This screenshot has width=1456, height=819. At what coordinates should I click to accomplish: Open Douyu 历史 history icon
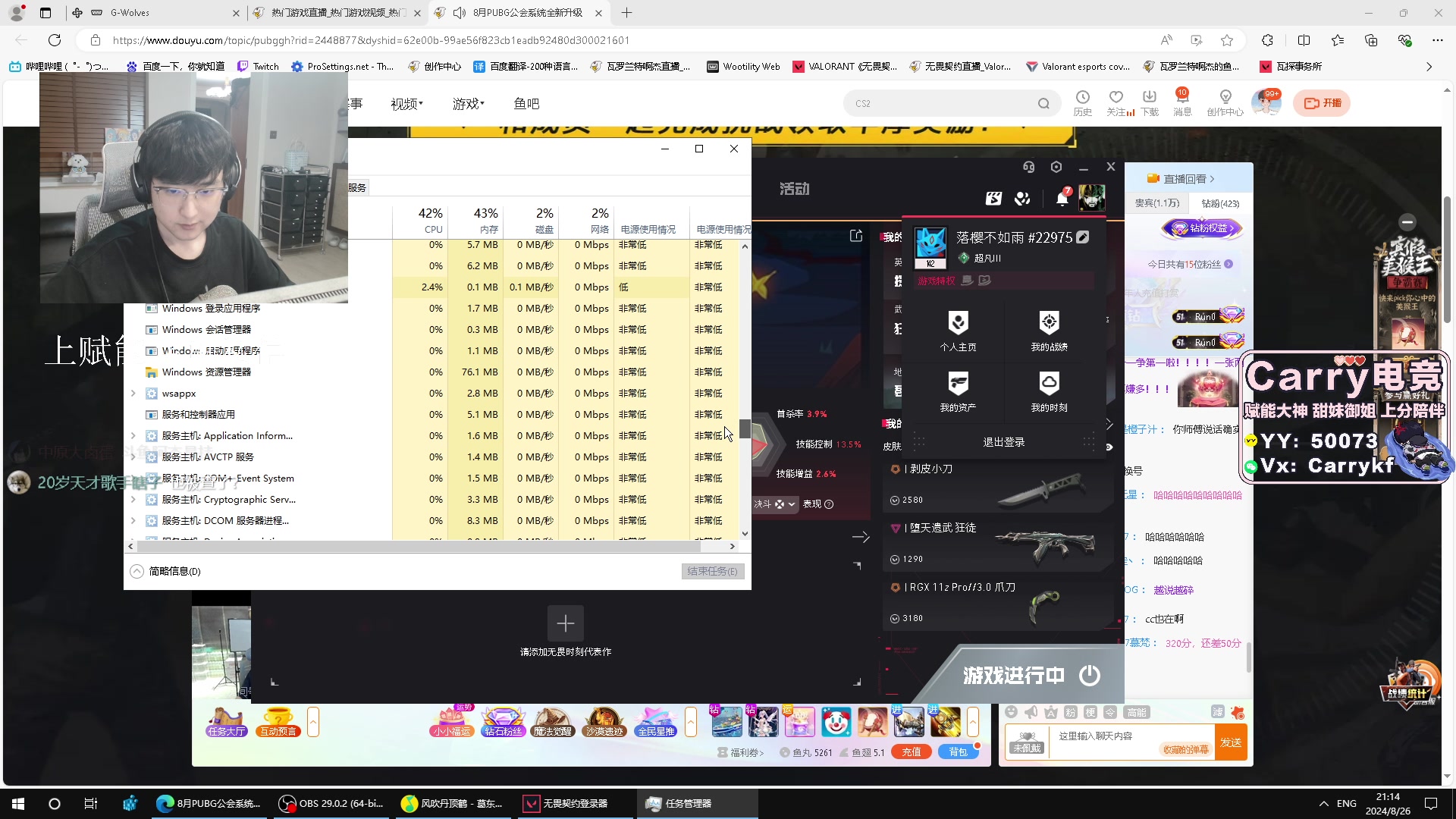[x=1083, y=103]
